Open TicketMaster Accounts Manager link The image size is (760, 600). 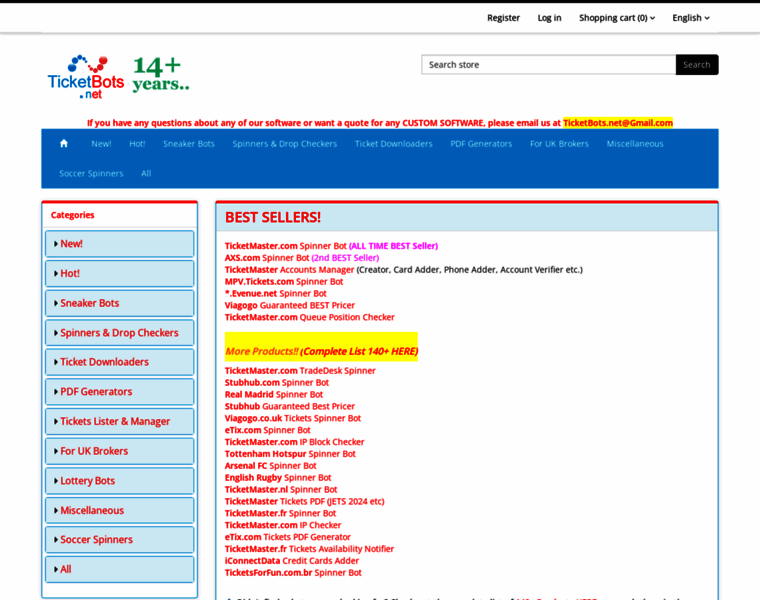(289, 269)
